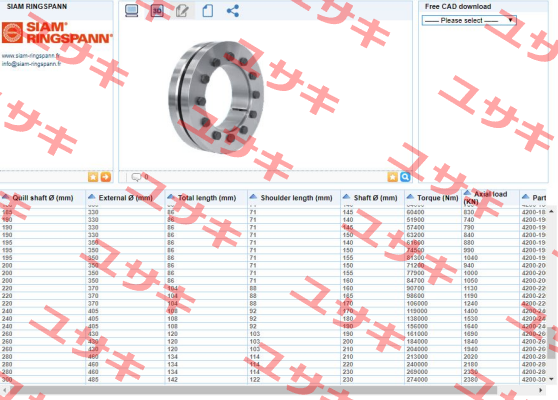The height and width of the screenshot is (400, 558).
Task: Click favorite star icon beside the magnifier
Action: tap(393, 177)
